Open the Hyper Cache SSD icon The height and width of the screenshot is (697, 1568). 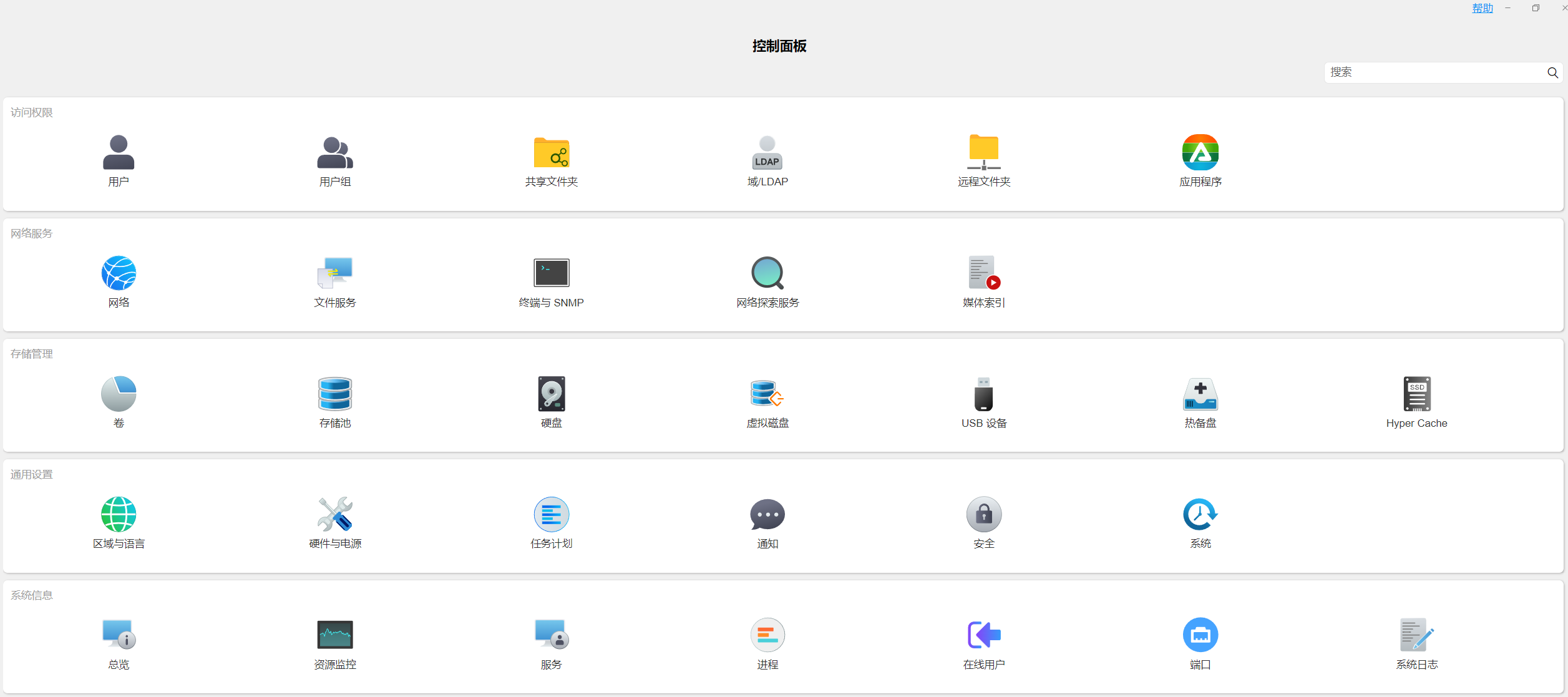(1416, 394)
